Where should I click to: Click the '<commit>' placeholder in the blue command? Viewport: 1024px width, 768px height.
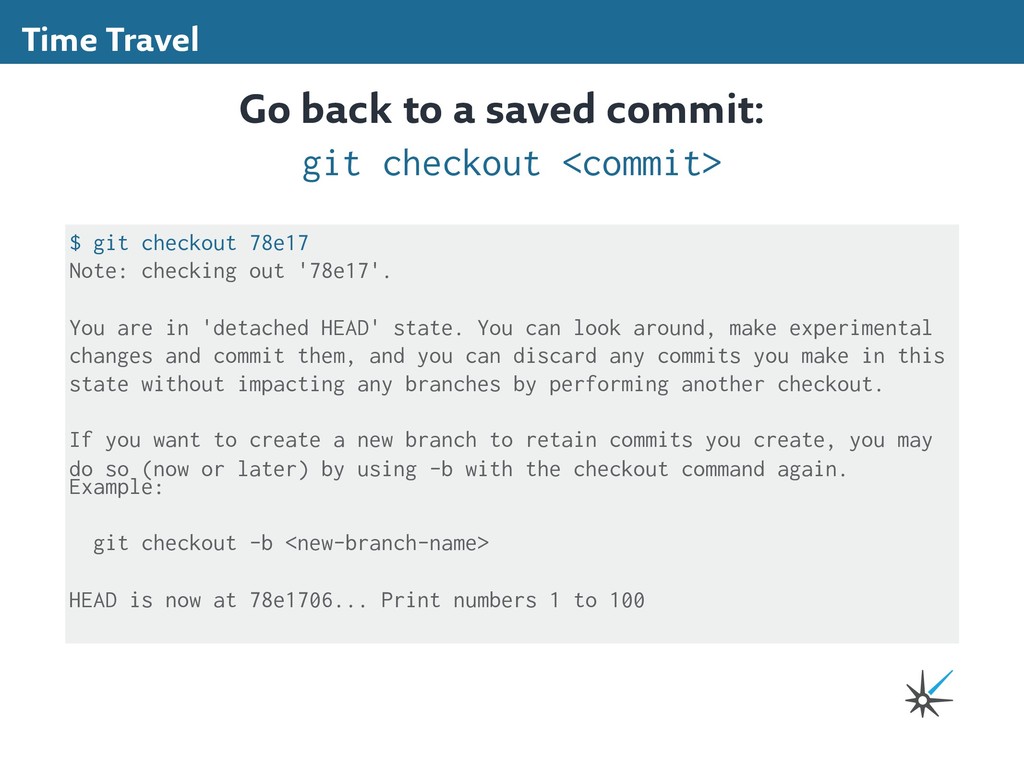click(x=642, y=164)
